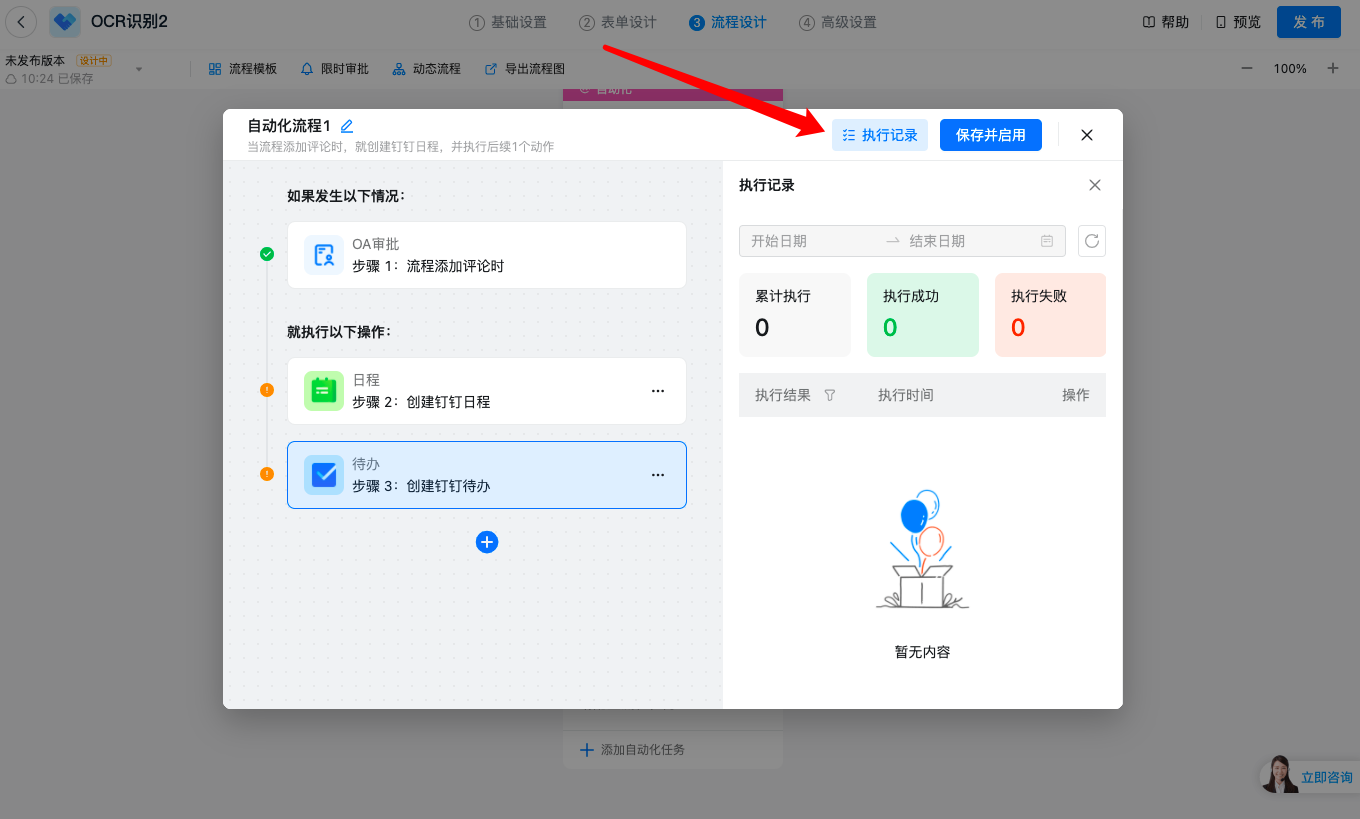Click the filter icon beside 执行结果
Screen dimensions: 1360x819
(x=829, y=395)
